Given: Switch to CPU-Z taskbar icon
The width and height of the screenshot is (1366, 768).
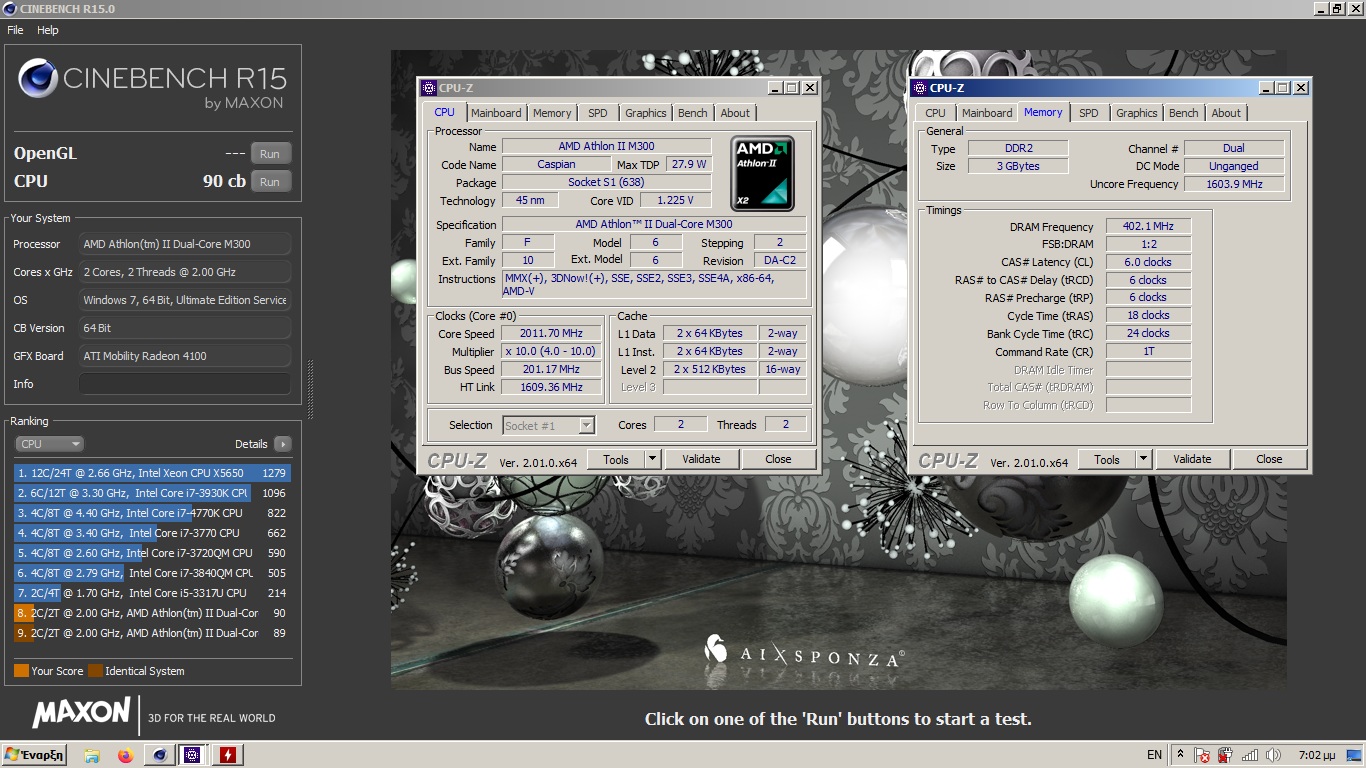Looking at the screenshot, I should tap(193, 755).
